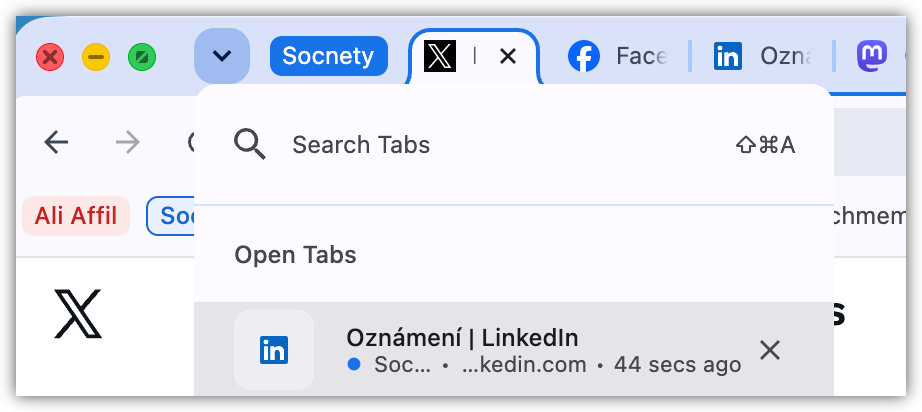
Task: Open the blue Soc bookmark group chip
Action: click(171, 216)
